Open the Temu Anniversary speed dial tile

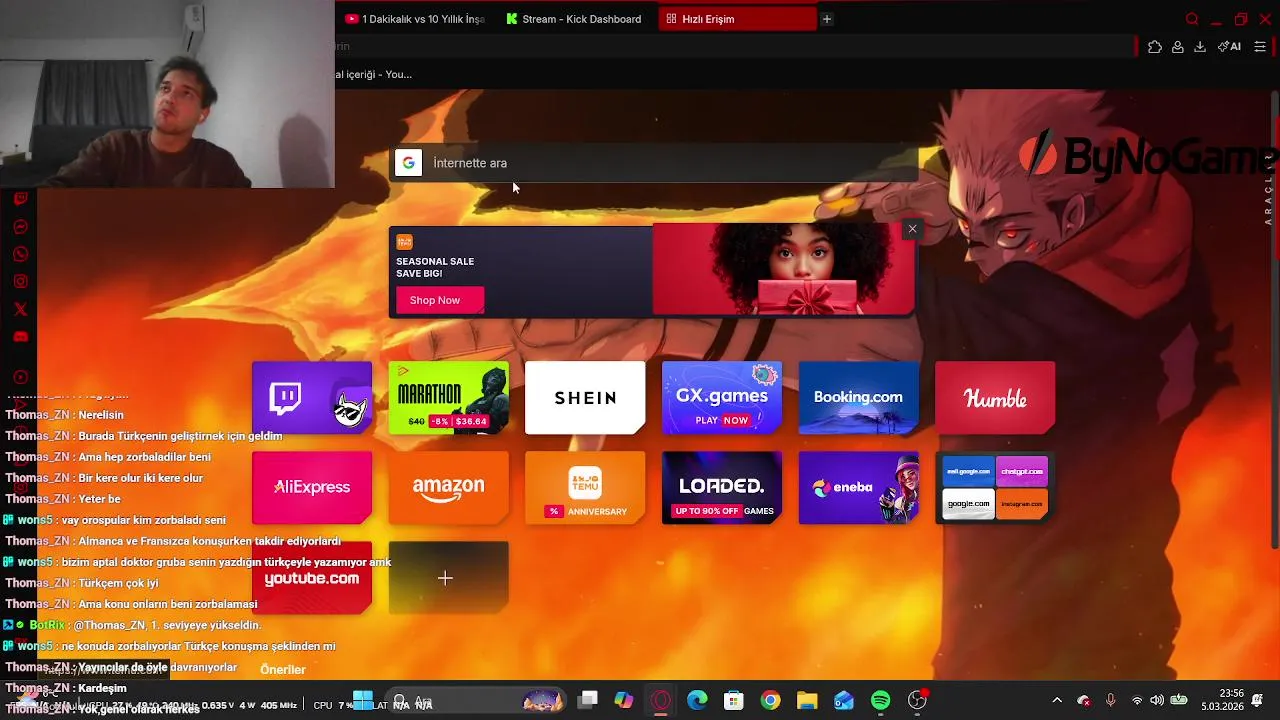(585, 488)
